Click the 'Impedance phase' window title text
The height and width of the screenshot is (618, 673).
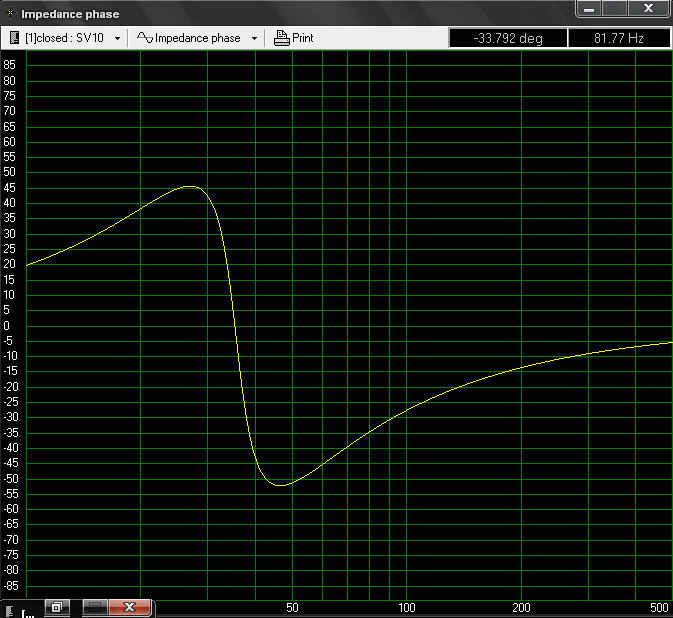point(70,14)
